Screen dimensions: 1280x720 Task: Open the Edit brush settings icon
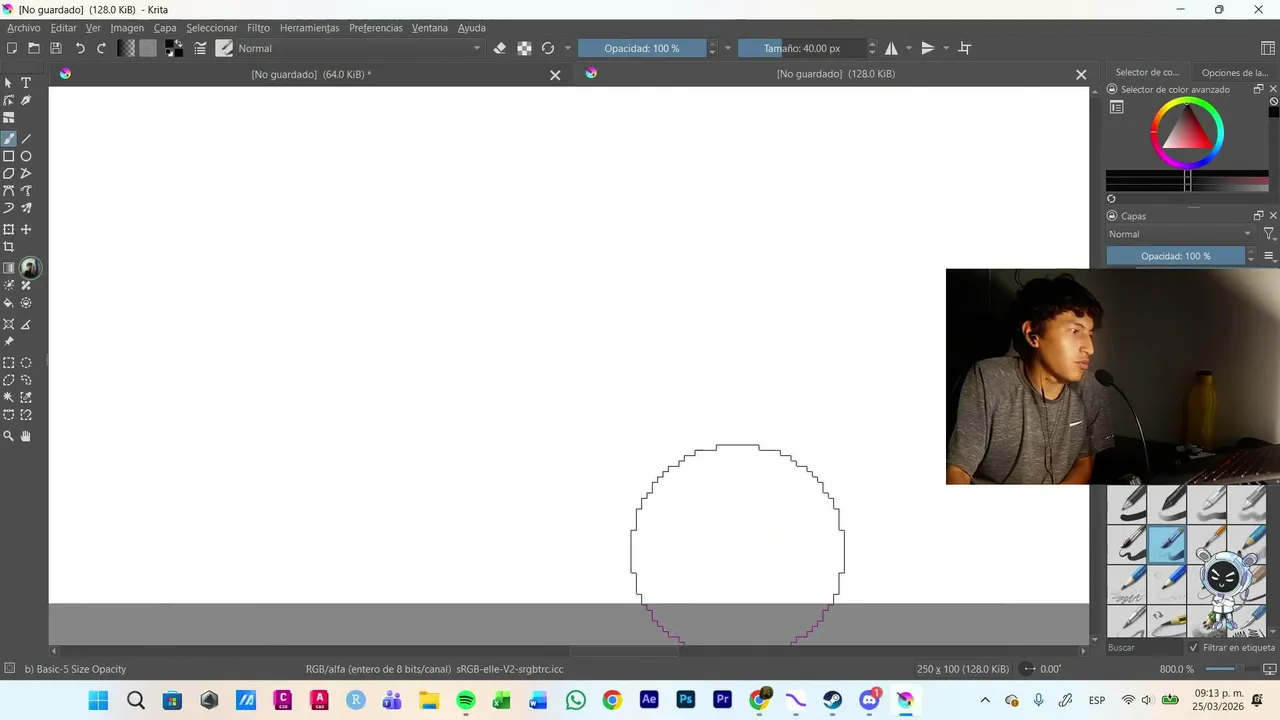point(200,48)
